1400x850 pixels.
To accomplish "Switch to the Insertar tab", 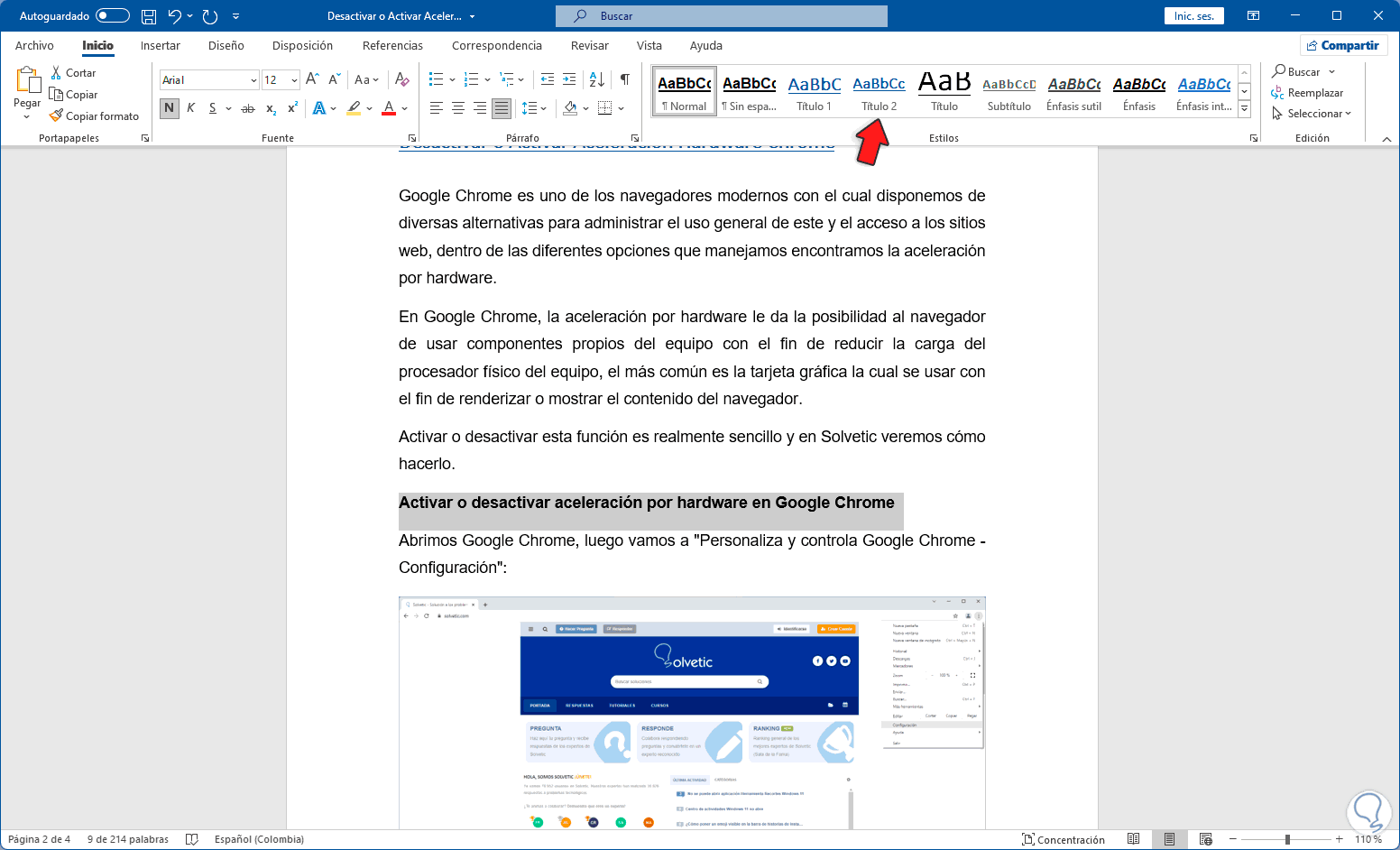I will point(161,46).
